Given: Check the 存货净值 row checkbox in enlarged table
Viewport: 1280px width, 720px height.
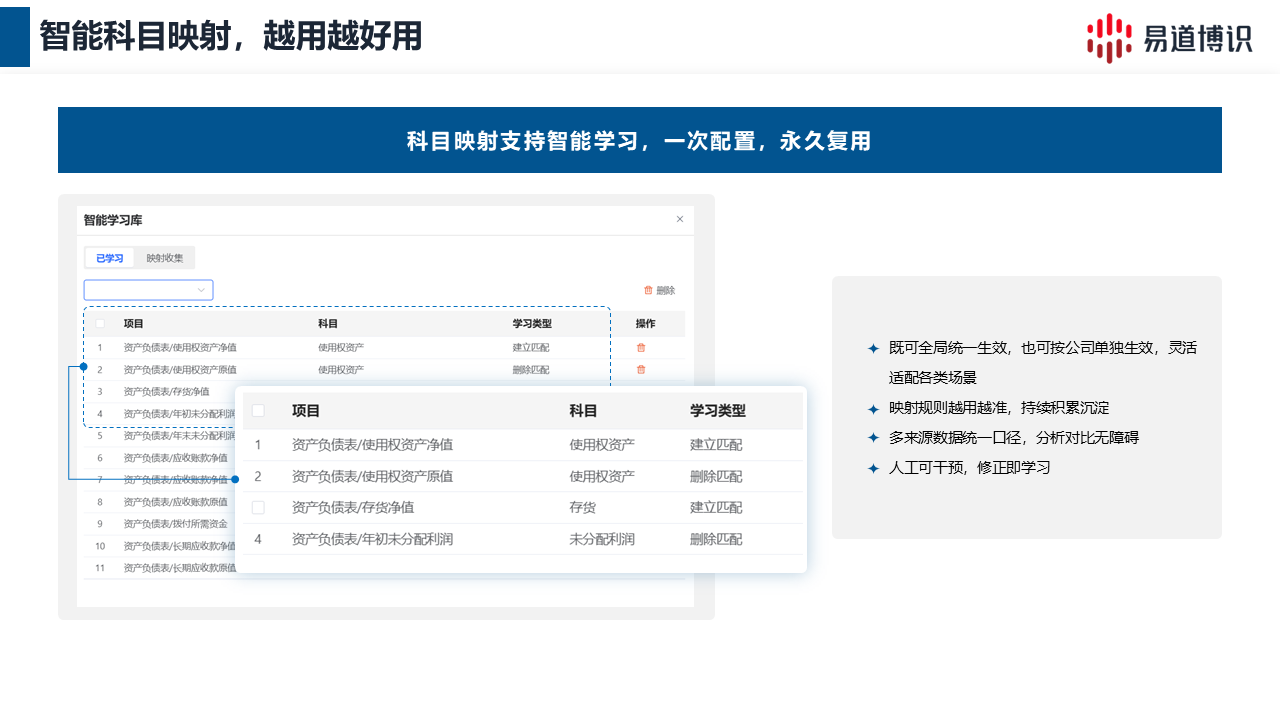Looking at the screenshot, I should [x=258, y=508].
